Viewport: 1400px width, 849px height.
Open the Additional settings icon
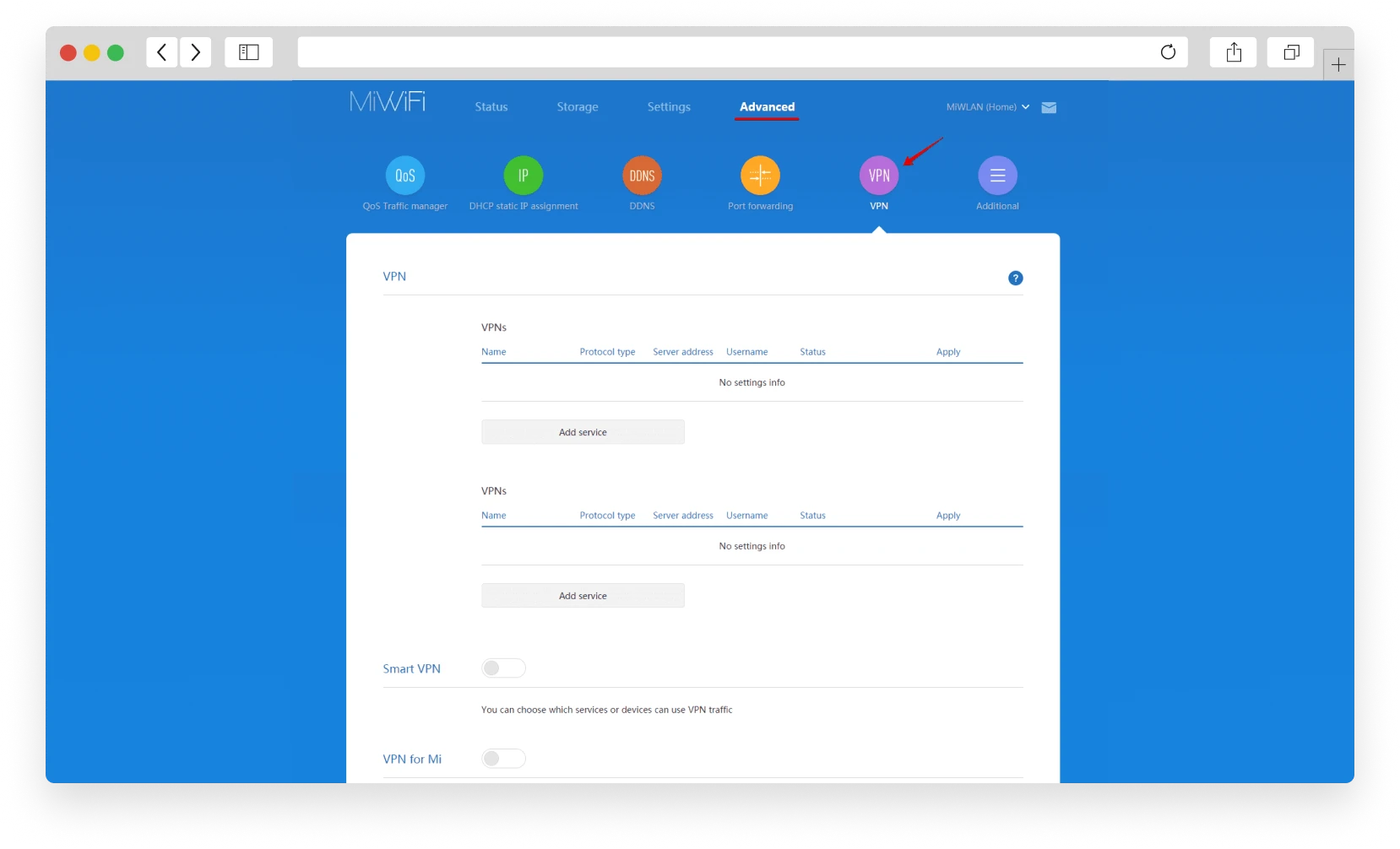(x=997, y=176)
